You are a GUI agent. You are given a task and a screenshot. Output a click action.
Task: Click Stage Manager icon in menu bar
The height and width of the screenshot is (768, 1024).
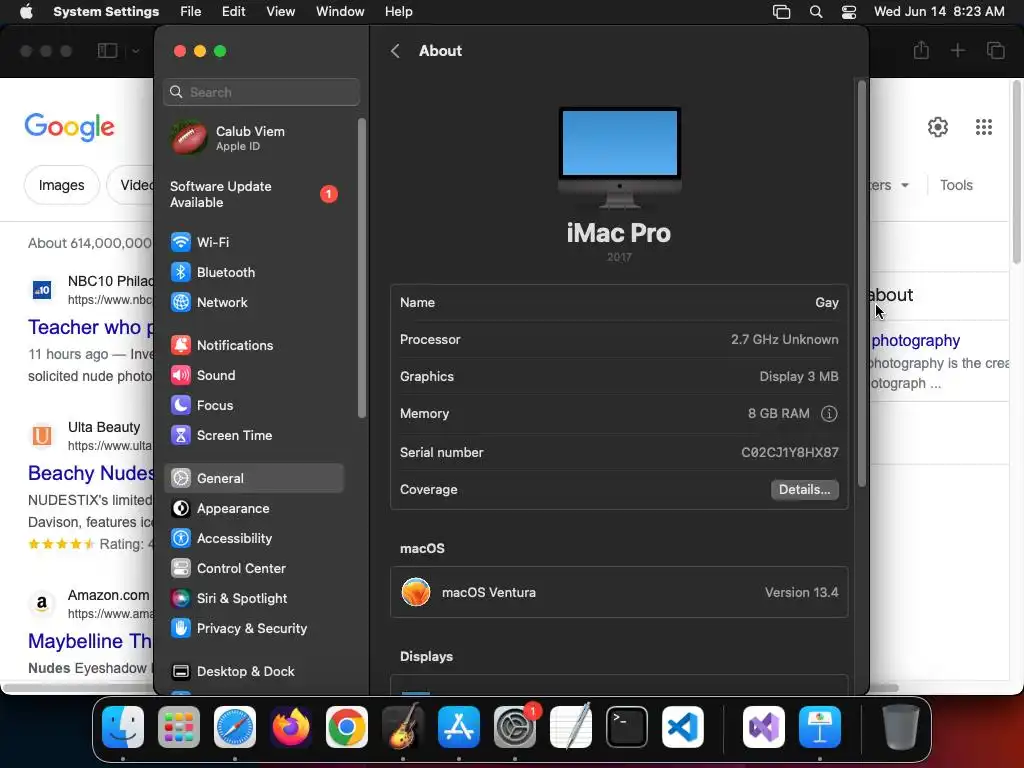pos(781,12)
